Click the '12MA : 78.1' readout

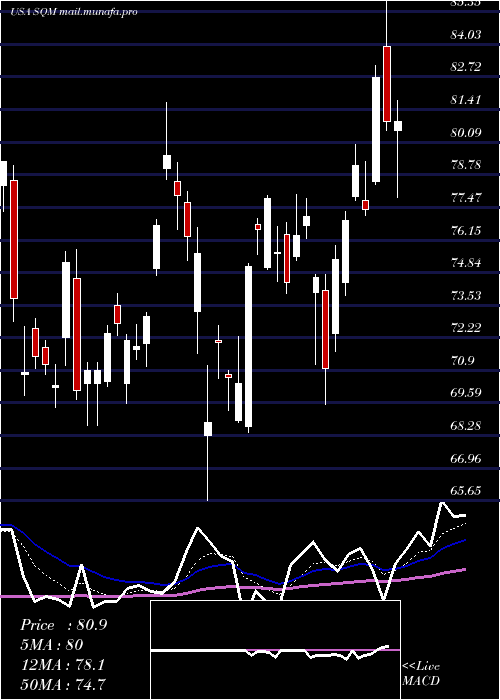[x=62, y=665]
